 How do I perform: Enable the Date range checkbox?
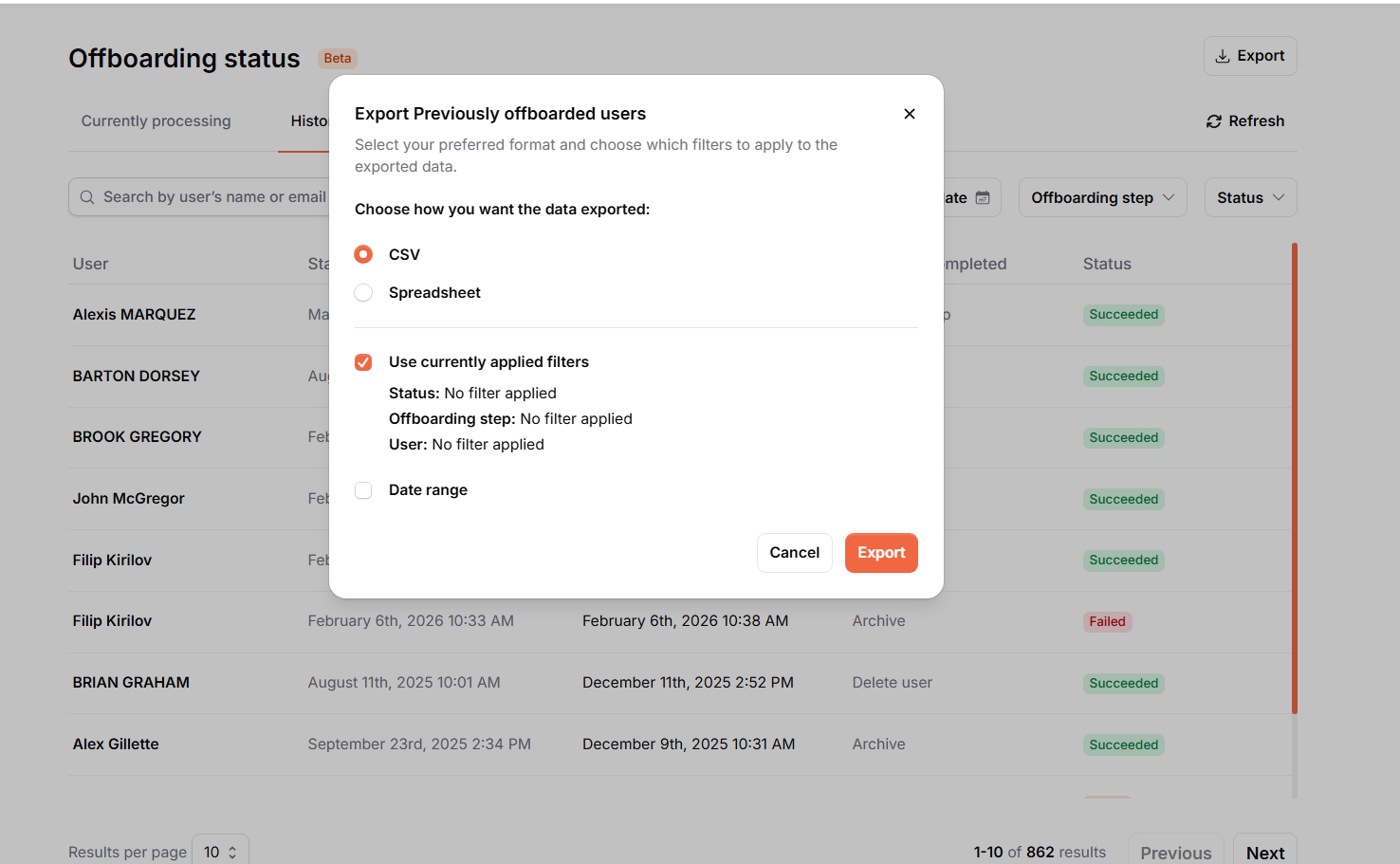pyautogui.click(x=363, y=490)
